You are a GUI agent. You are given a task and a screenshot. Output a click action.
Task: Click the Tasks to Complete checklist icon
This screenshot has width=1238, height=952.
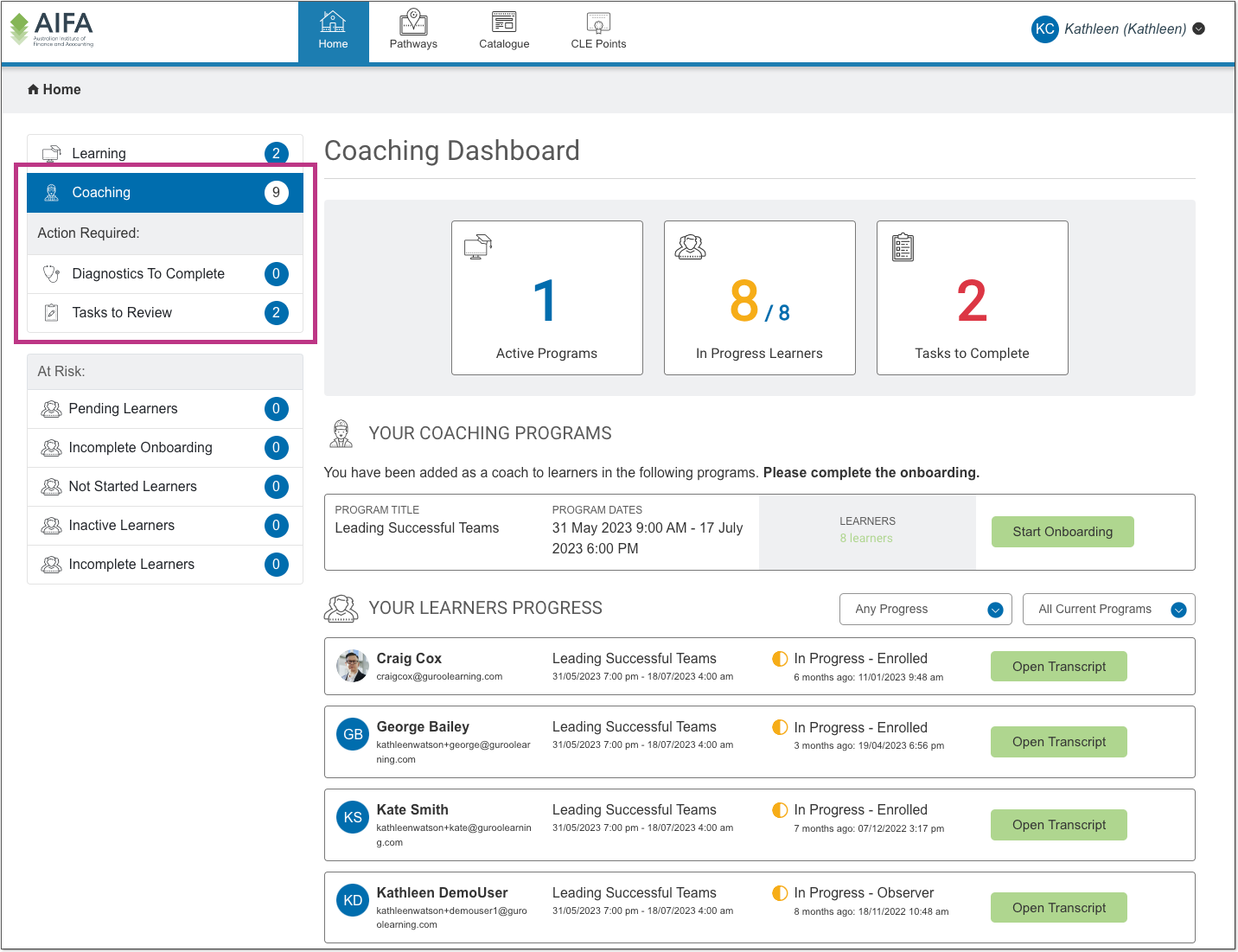pyautogui.click(x=903, y=247)
